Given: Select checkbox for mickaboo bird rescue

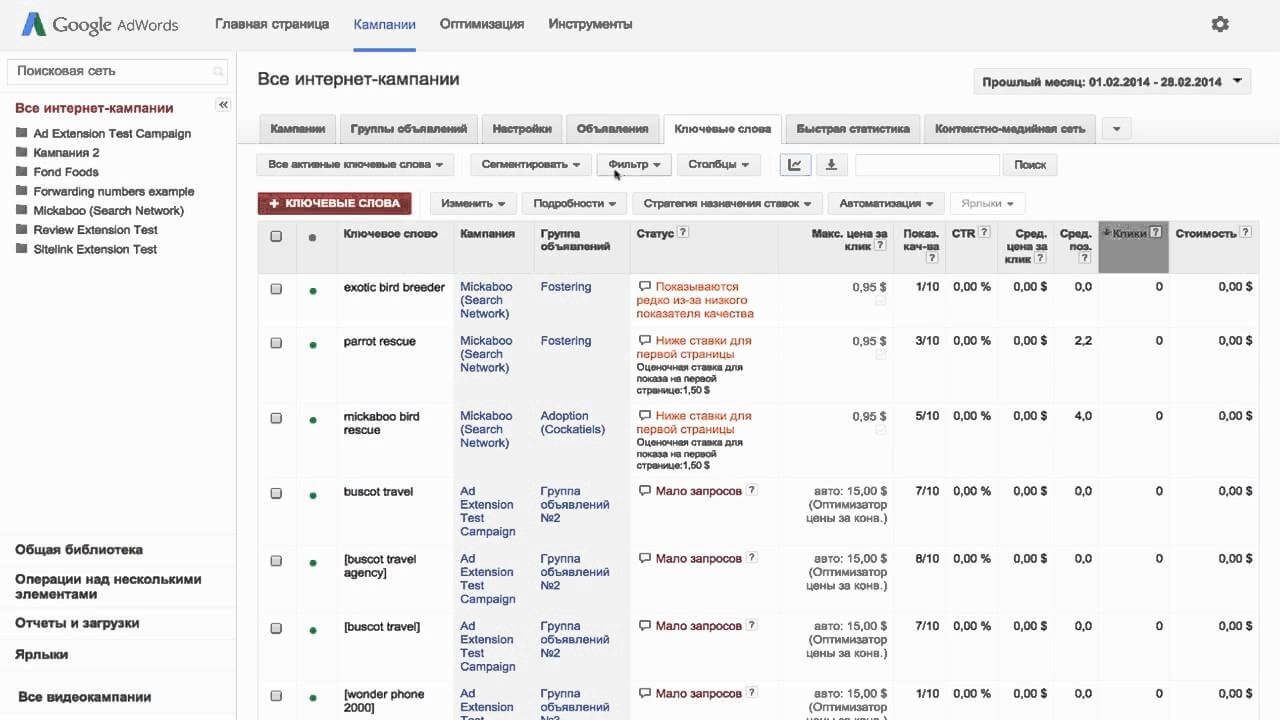Looking at the screenshot, I should tap(276, 418).
